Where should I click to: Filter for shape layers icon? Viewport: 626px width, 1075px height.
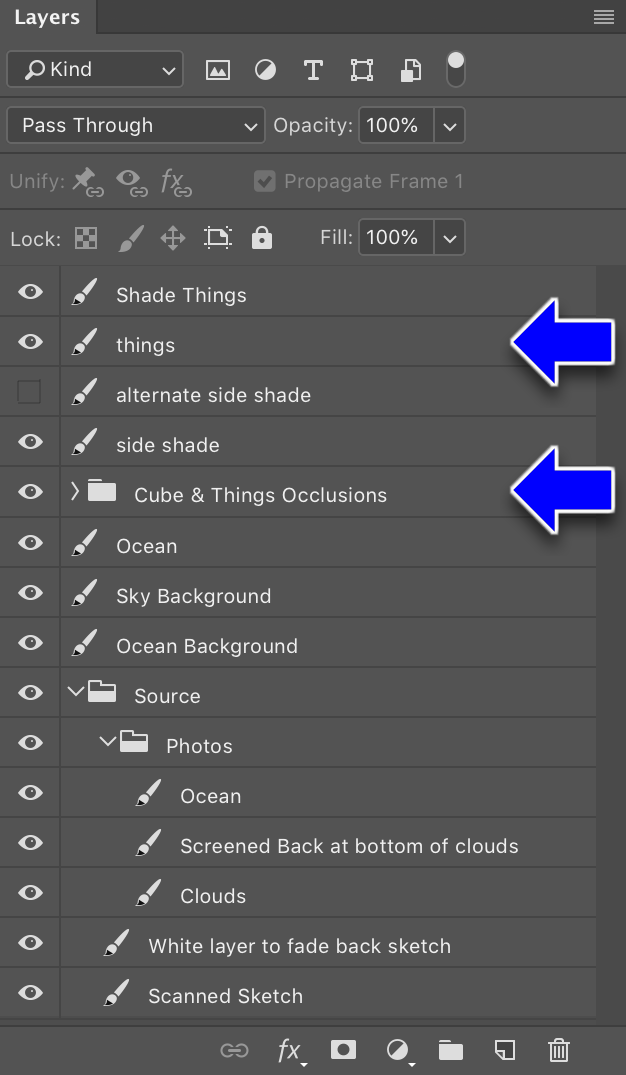[x=361, y=70]
